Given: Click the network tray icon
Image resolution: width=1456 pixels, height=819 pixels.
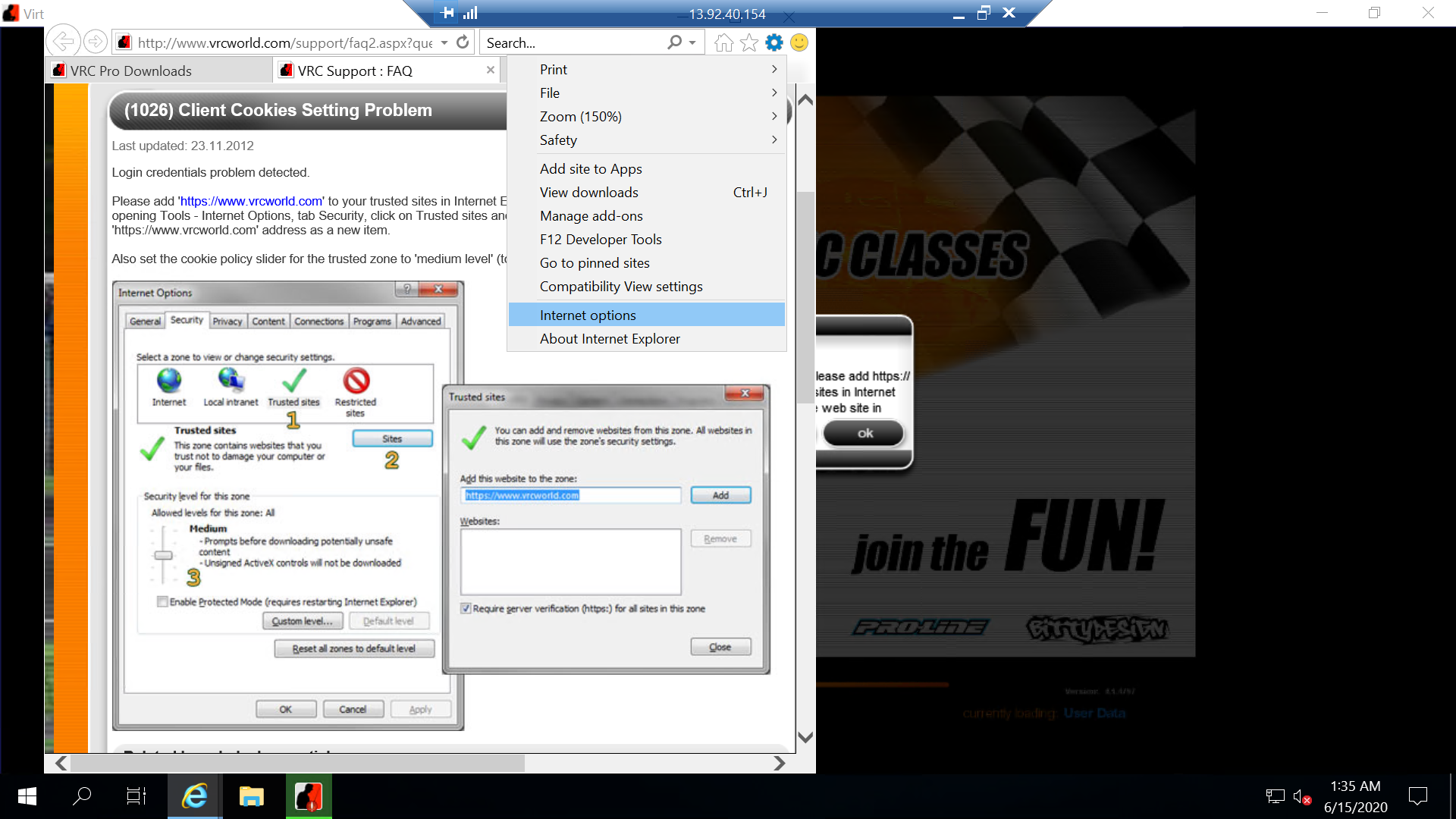Looking at the screenshot, I should pos(1276,796).
